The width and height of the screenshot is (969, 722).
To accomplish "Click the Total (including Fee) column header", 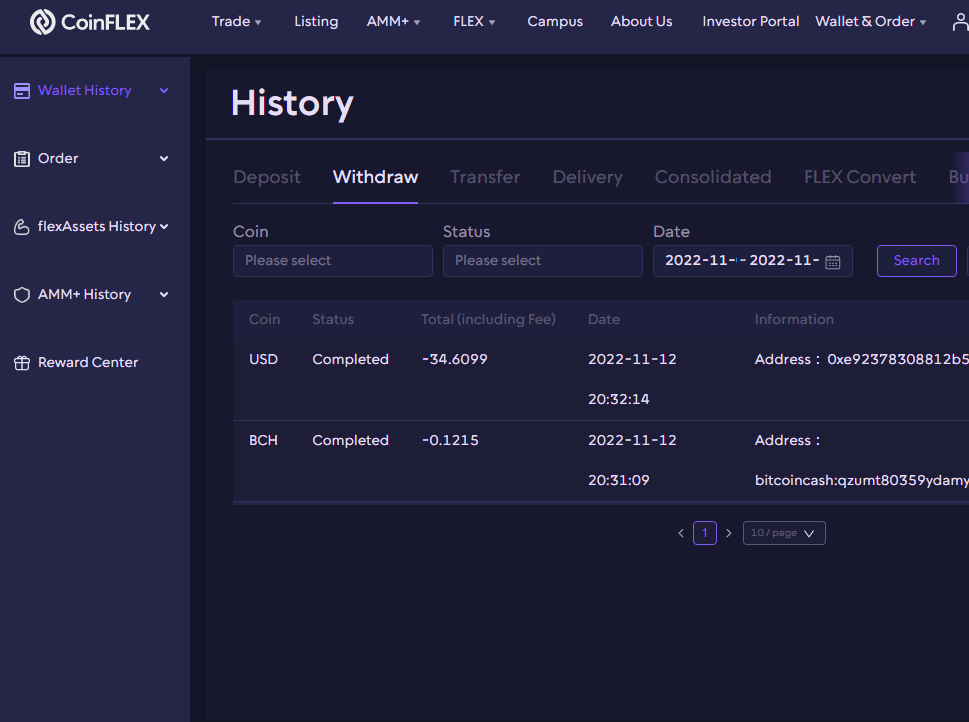I will pos(488,320).
